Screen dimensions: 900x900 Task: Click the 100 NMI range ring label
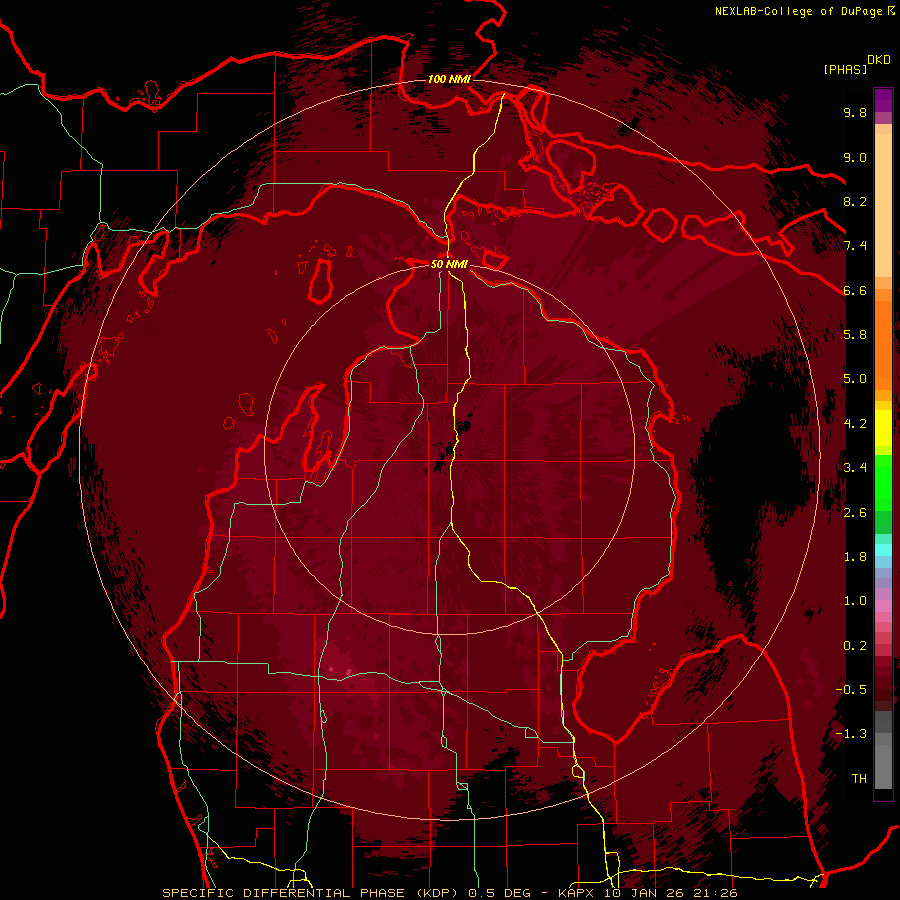(449, 79)
